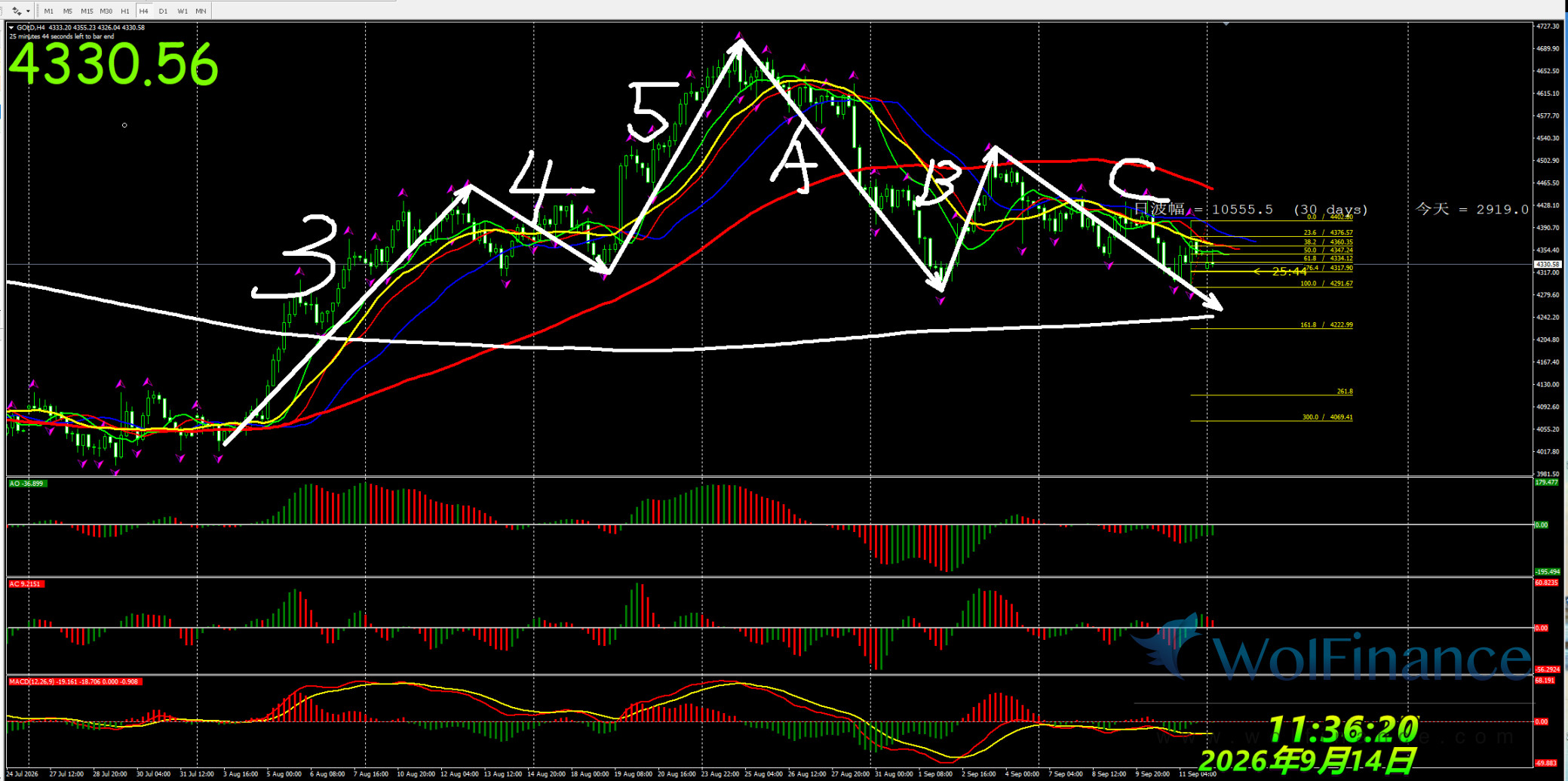Click 4017.80 on the price scale

pos(1548,452)
